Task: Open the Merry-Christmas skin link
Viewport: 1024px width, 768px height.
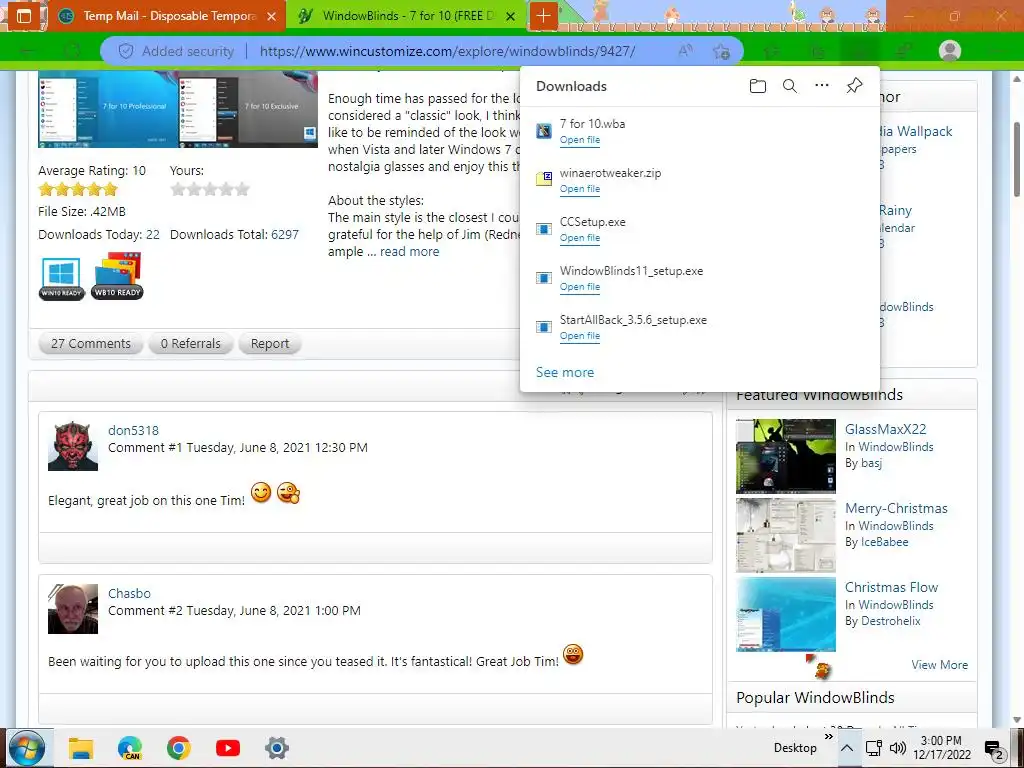Action: click(x=896, y=508)
